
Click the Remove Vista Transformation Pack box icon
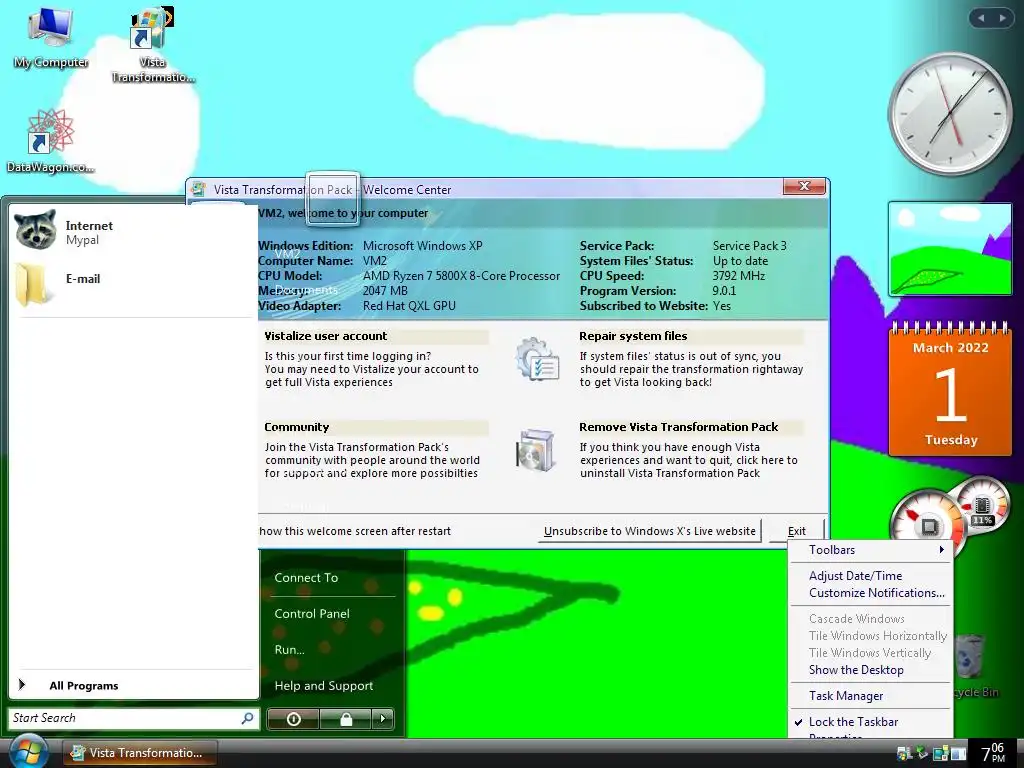(x=537, y=450)
